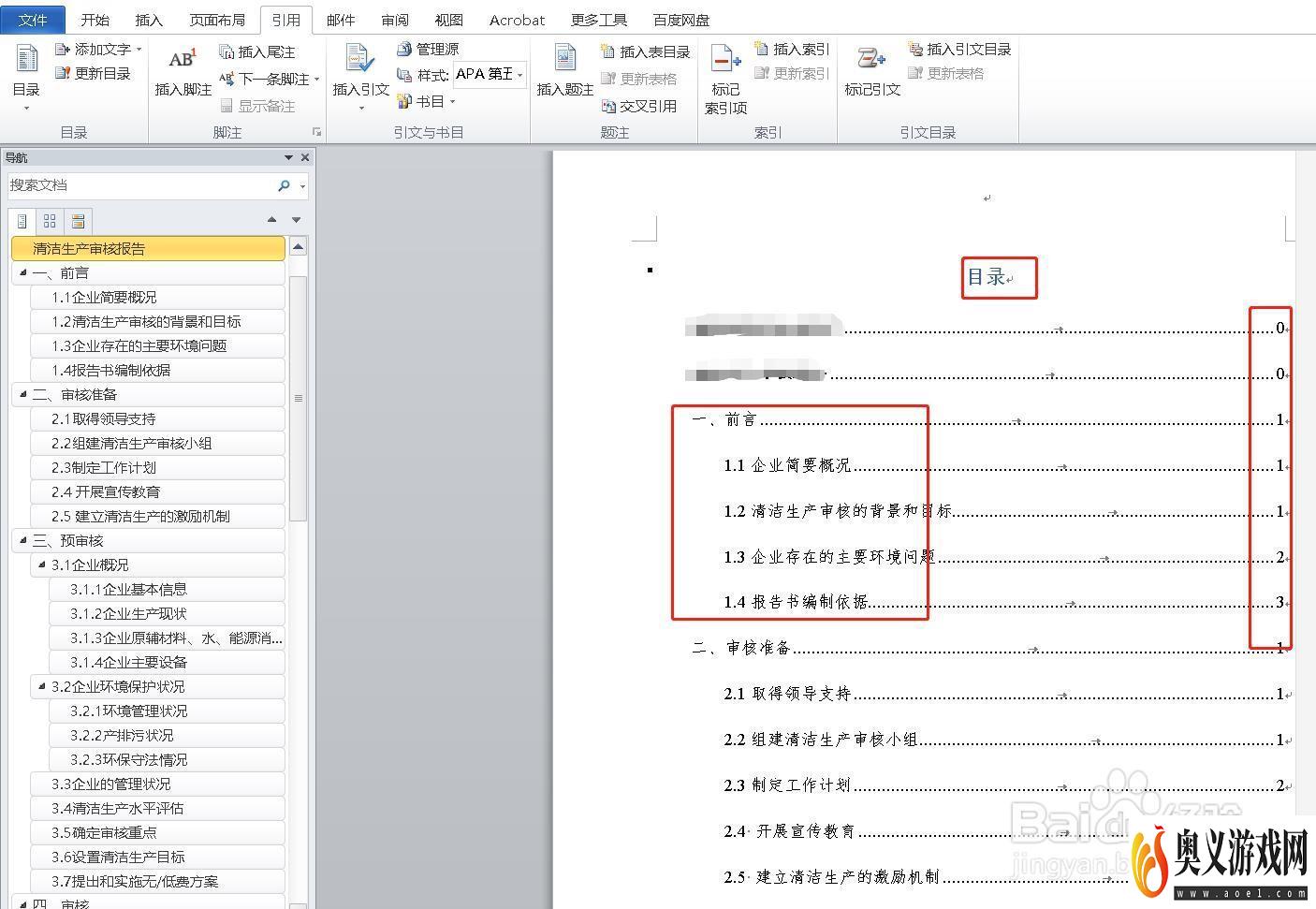
Task: Go to 1.1企业简要概况 heading
Action: point(157,297)
